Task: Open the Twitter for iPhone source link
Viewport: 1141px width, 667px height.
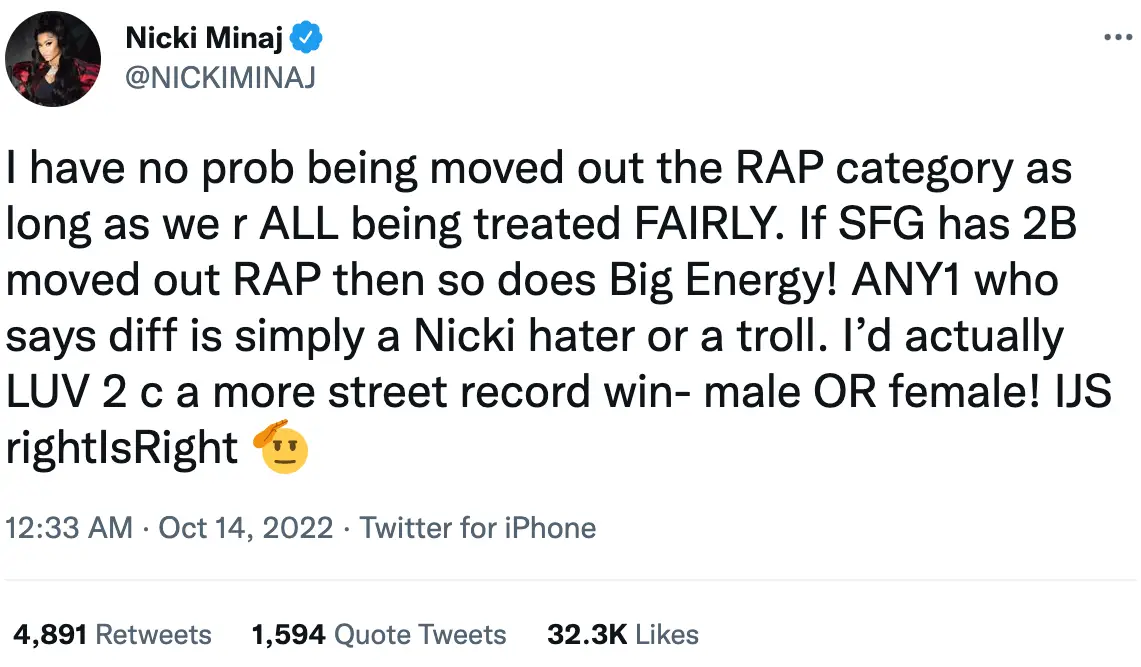Action: coord(478,528)
